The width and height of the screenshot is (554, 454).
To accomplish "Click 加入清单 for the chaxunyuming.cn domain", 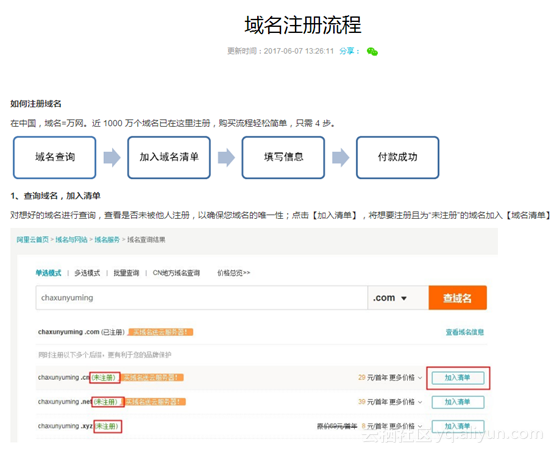I will 458,378.
